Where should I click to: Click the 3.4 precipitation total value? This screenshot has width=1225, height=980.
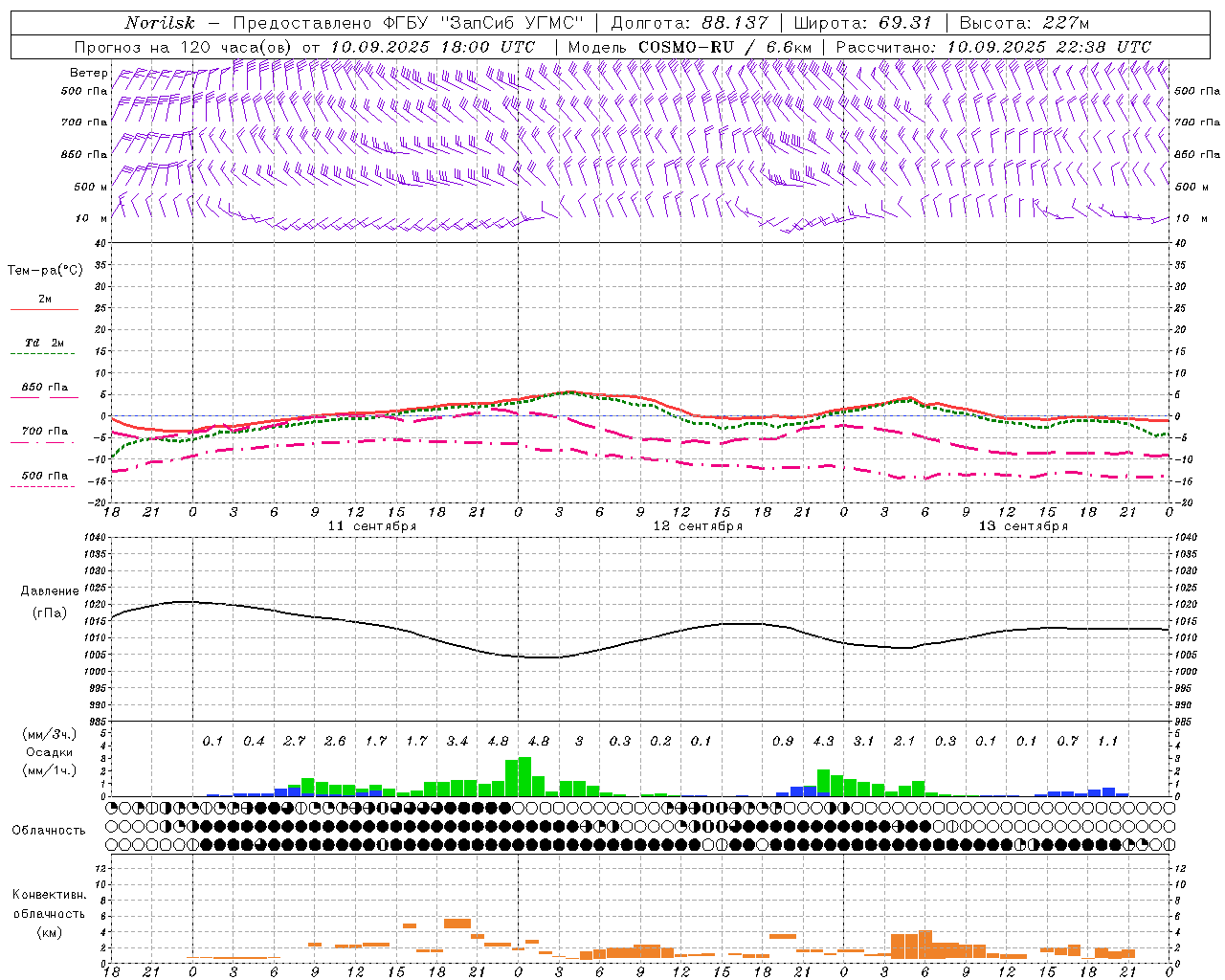pos(457,742)
